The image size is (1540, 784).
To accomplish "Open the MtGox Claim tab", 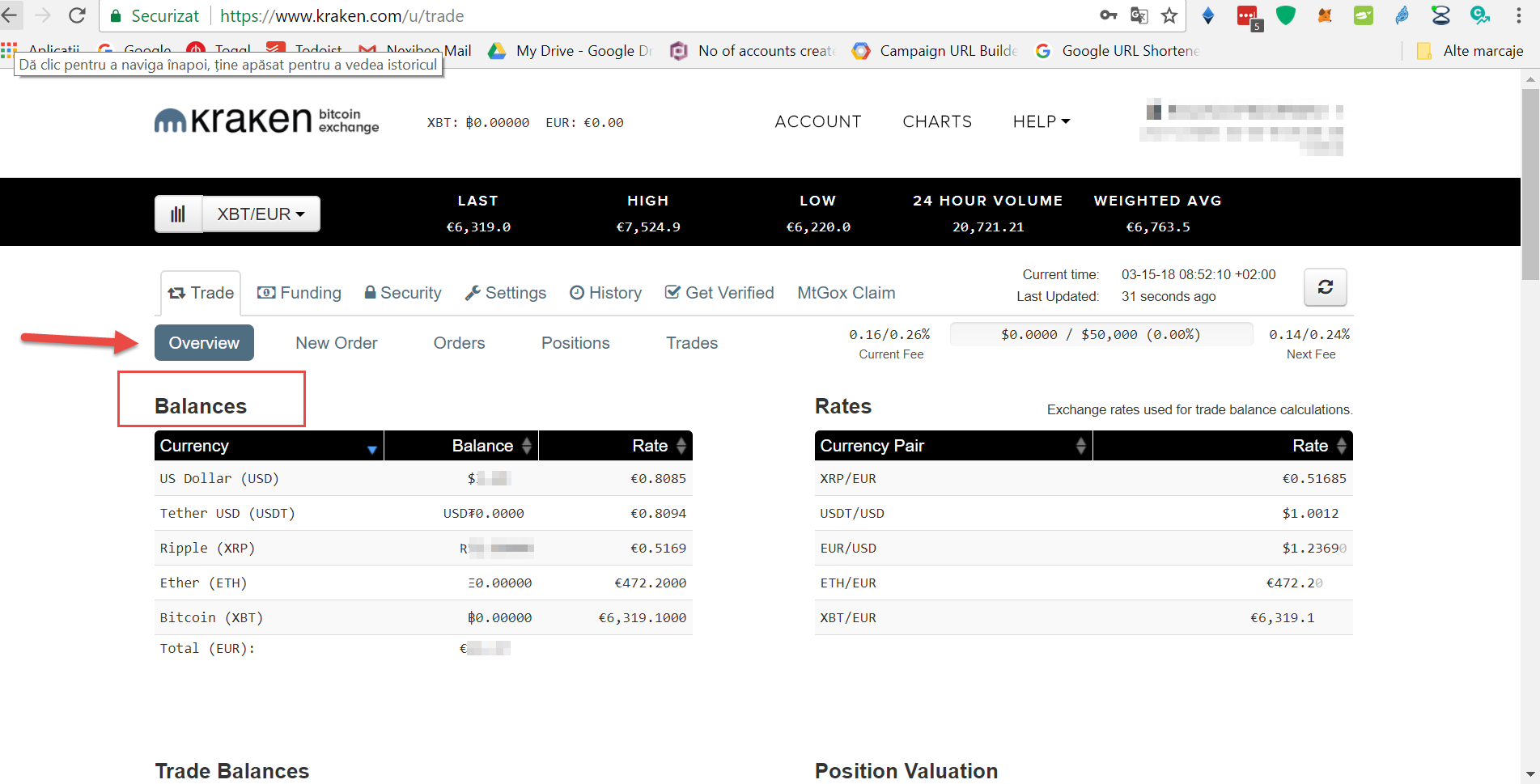I will (x=846, y=293).
